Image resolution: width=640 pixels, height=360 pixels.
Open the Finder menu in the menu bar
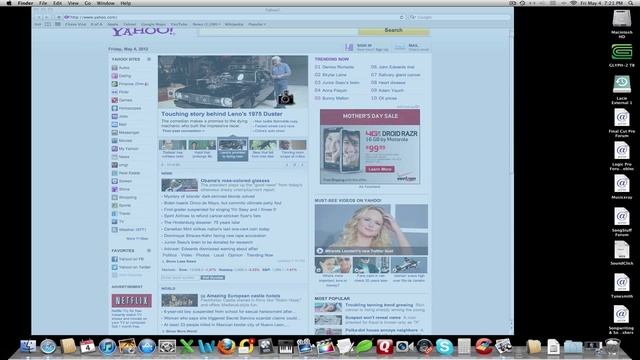[x=25, y=3]
